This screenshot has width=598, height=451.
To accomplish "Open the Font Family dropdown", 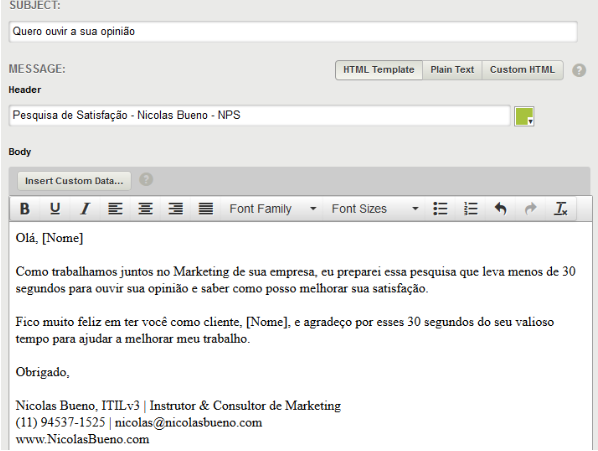I will coord(272,209).
